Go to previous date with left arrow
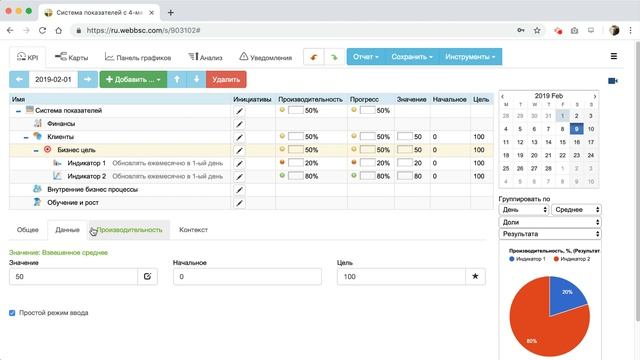The image size is (640, 360). 19,79
